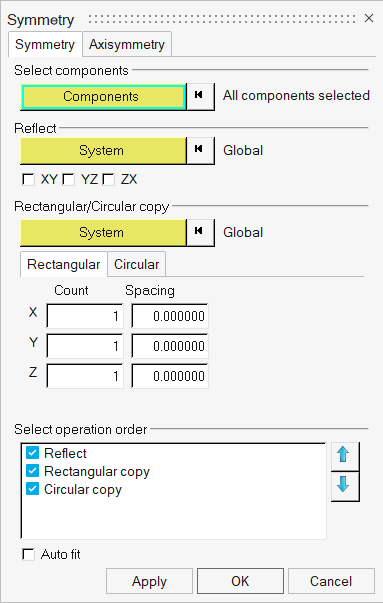Screen dimensions: 383x603
Task: Enable XY reflect plane checkbox
Action: (x=28, y=179)
